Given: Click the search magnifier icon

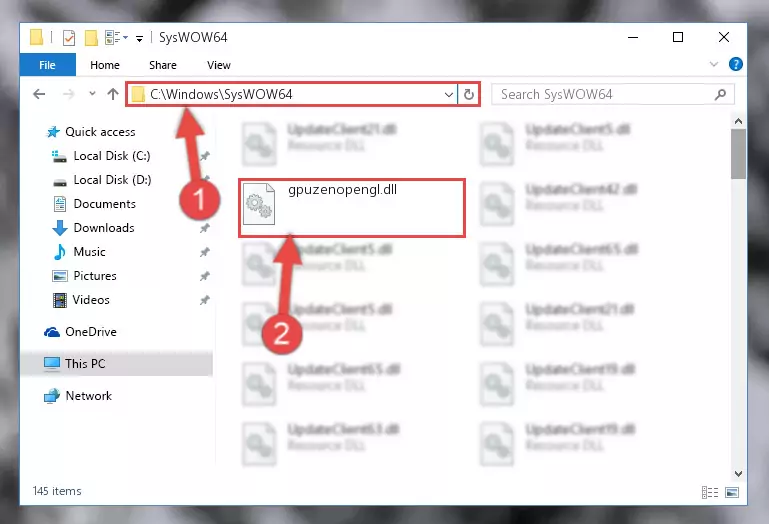Looking at the screenshot, I should point(720,94).
